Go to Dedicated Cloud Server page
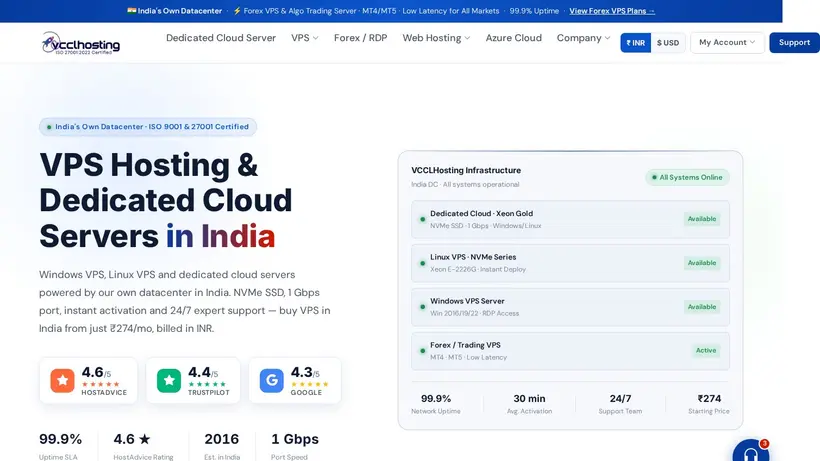820x461 pixels. click(x=221, y=38)
